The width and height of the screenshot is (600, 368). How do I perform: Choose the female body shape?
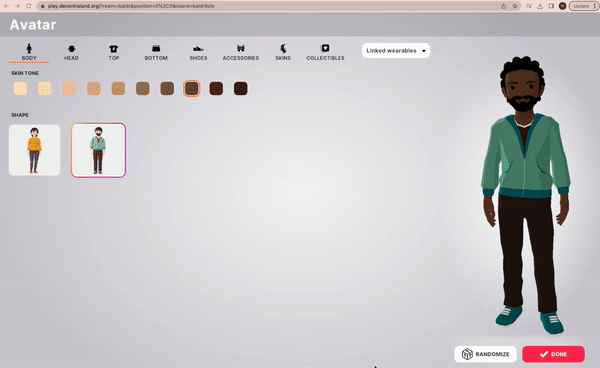34,150
